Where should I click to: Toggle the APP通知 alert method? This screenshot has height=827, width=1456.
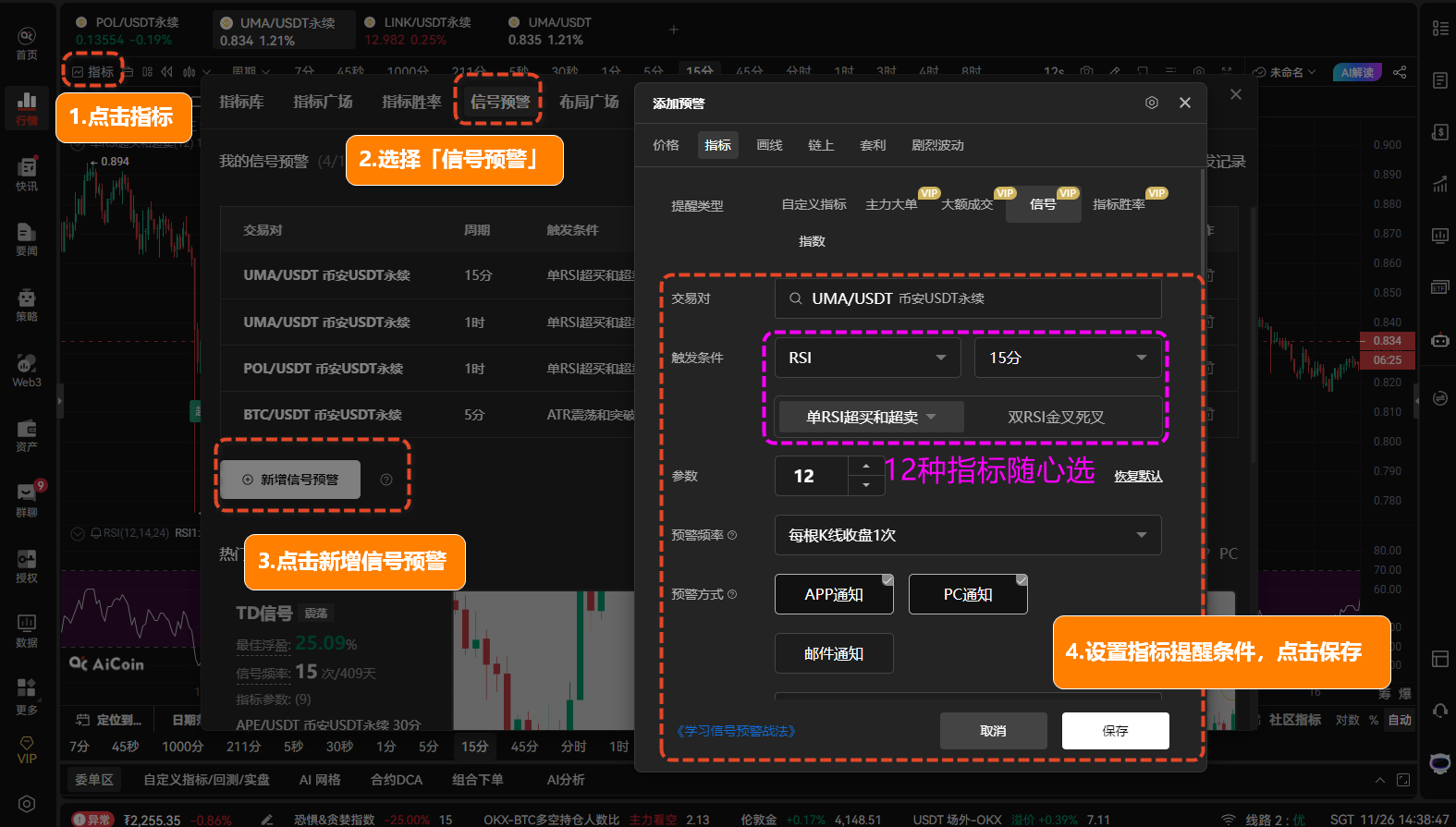coord(834,594)
